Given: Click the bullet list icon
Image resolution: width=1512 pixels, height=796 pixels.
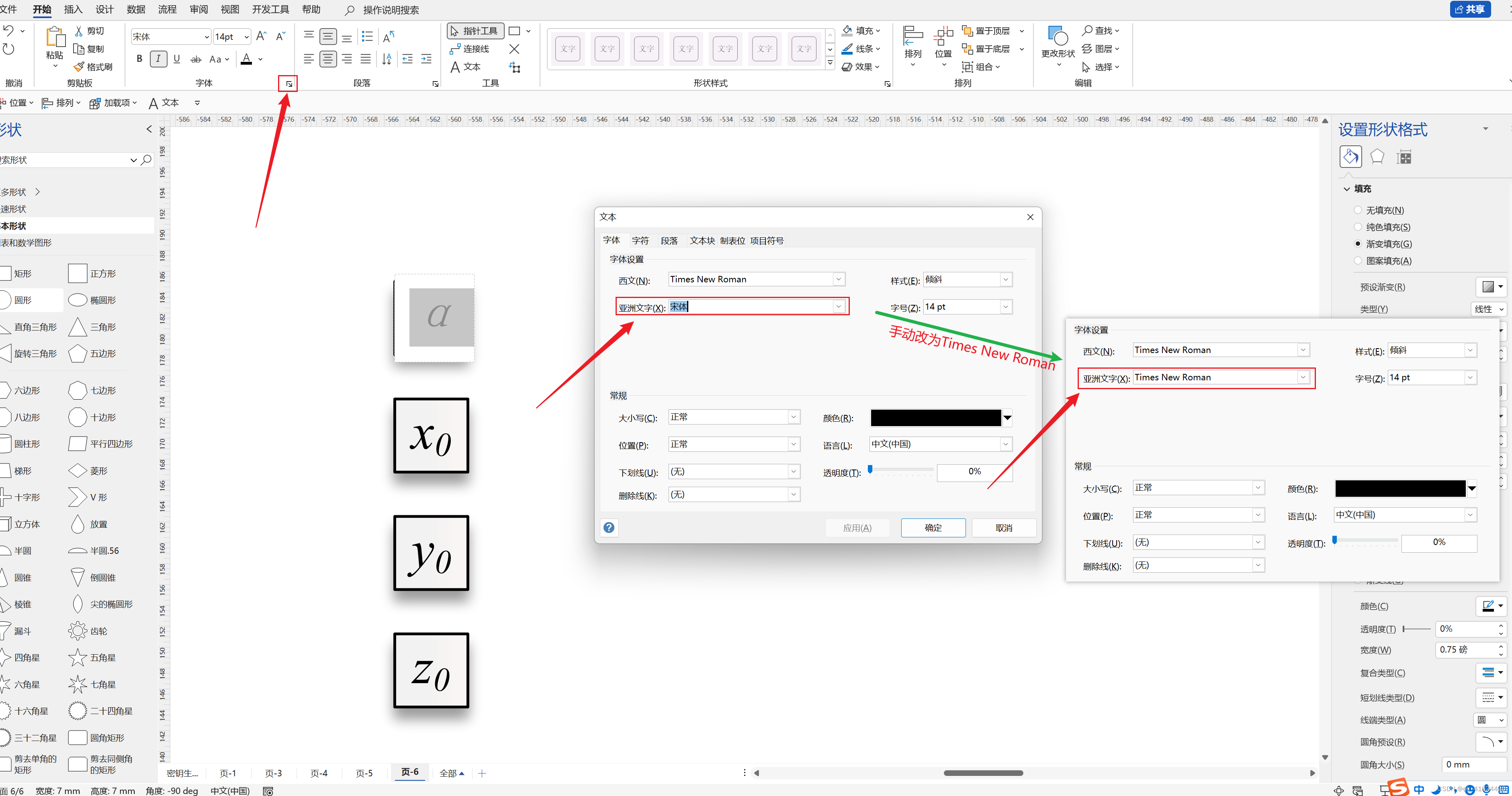Looking at the screenshot, I should tap(367, 37).
